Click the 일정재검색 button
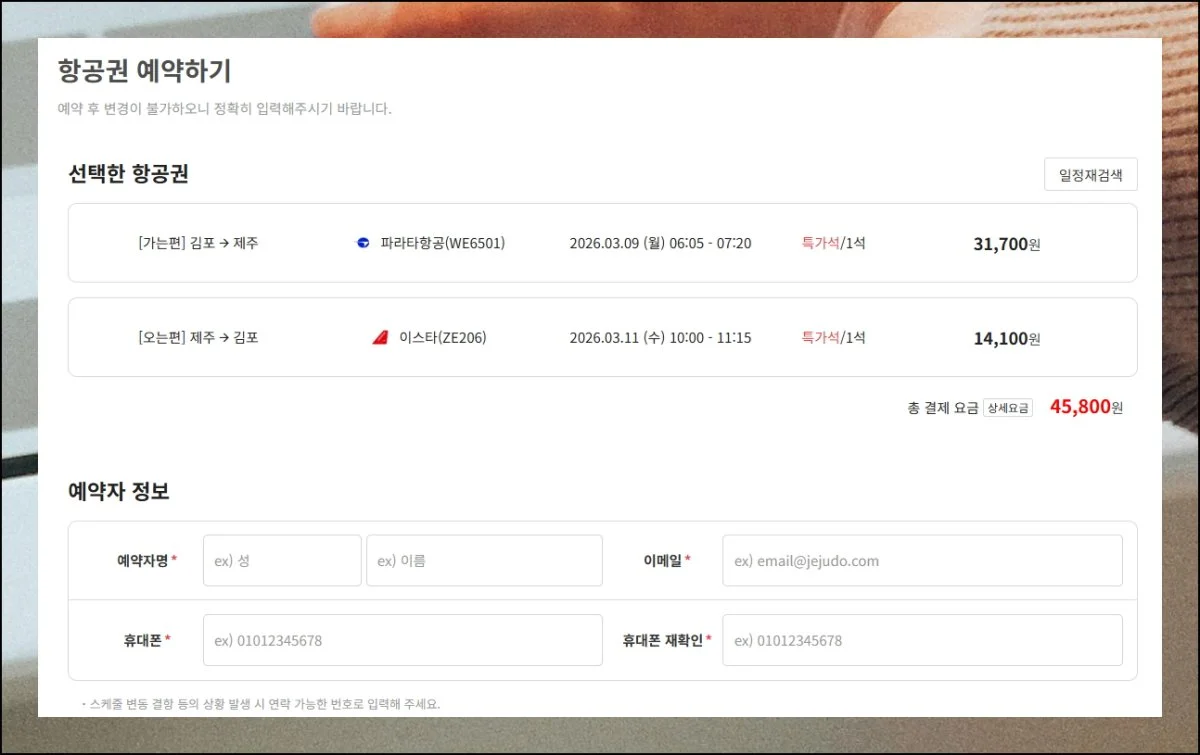This screenshot has height=755, width=1200. (1090, 175)
